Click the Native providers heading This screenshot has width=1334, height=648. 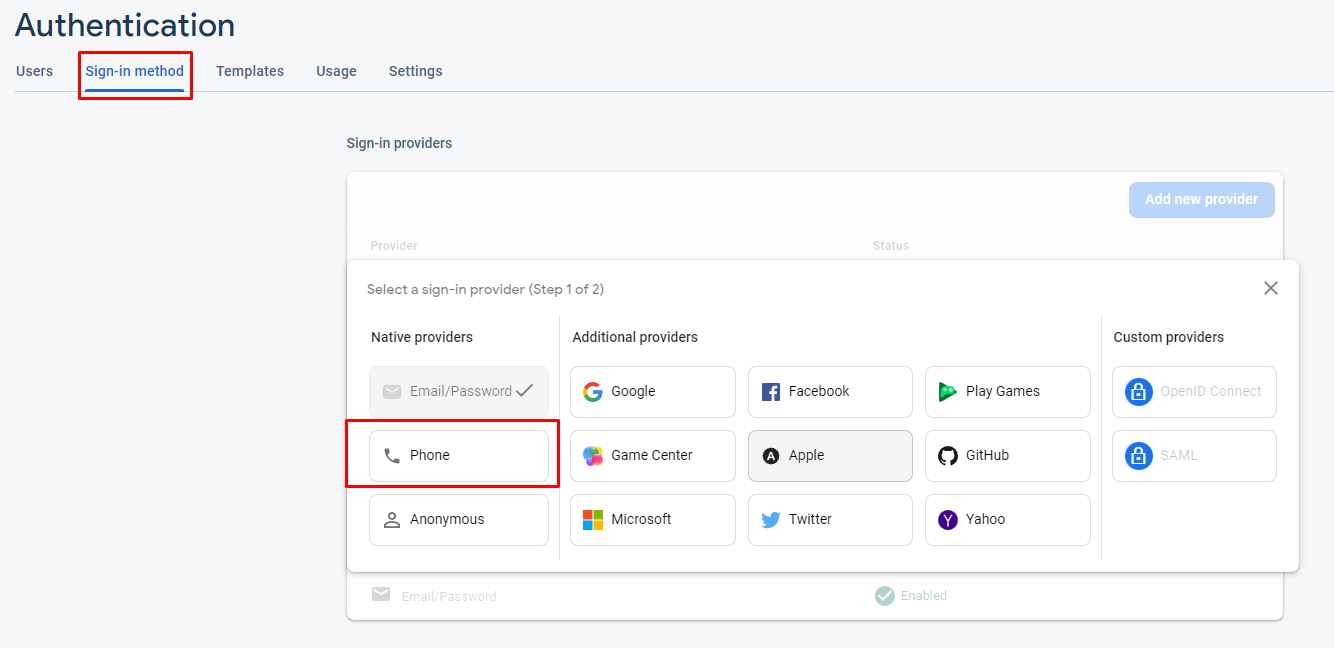pyautogui.click(x=422, y=337)
